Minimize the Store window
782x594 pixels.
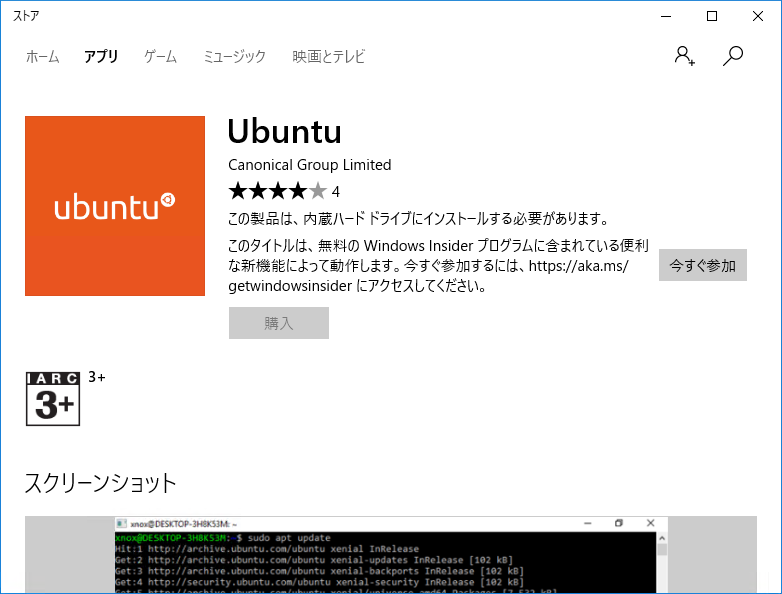pyautogui.click(x=665, y=16)
